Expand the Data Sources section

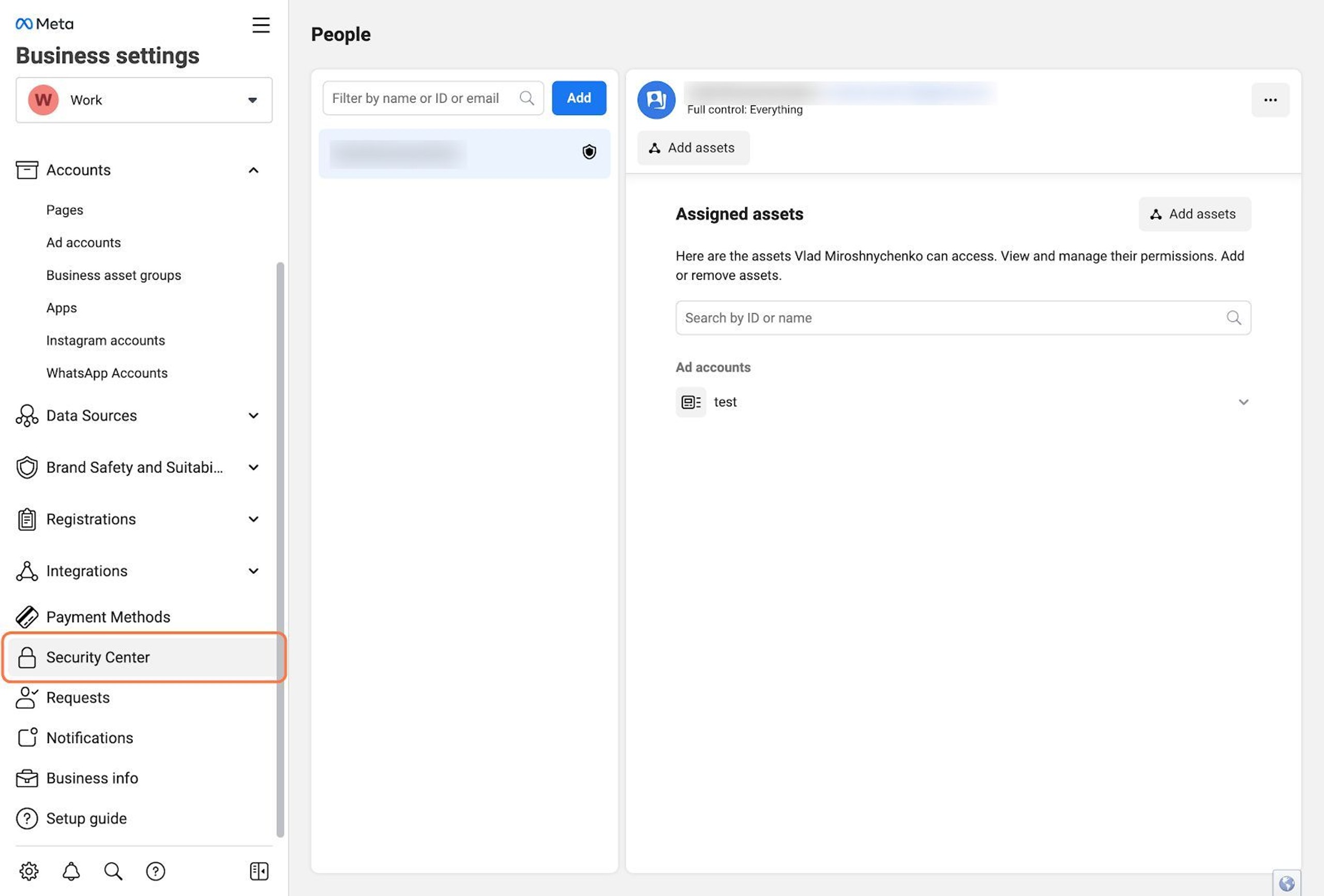coord(253,415)
